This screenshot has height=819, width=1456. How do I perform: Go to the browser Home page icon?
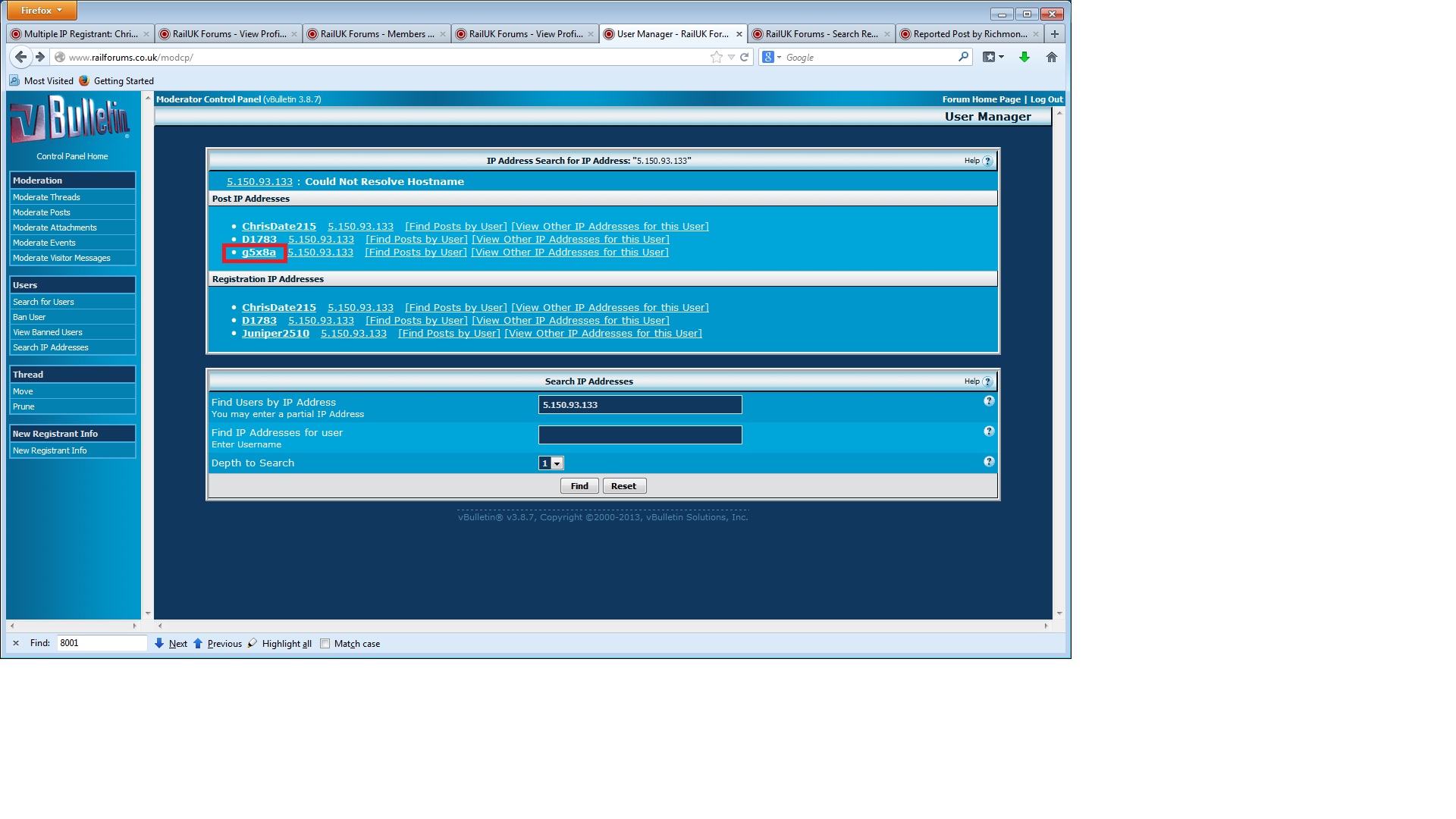click(1052, 57)
